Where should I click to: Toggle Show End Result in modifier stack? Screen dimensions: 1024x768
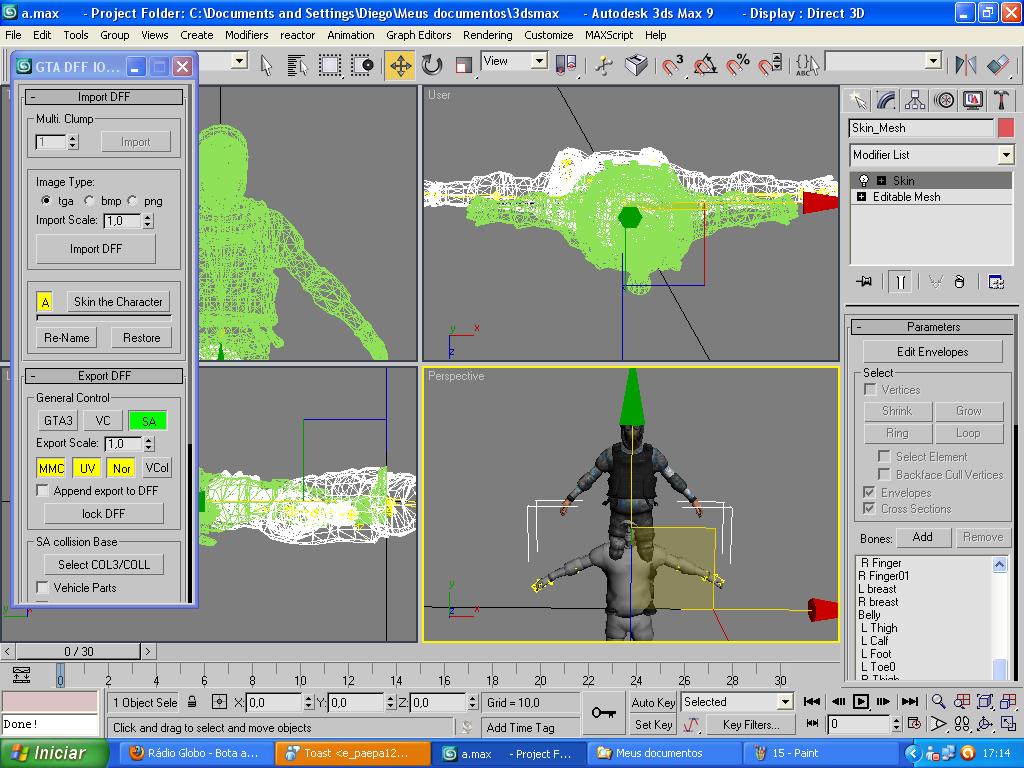[x=900, y=282]
